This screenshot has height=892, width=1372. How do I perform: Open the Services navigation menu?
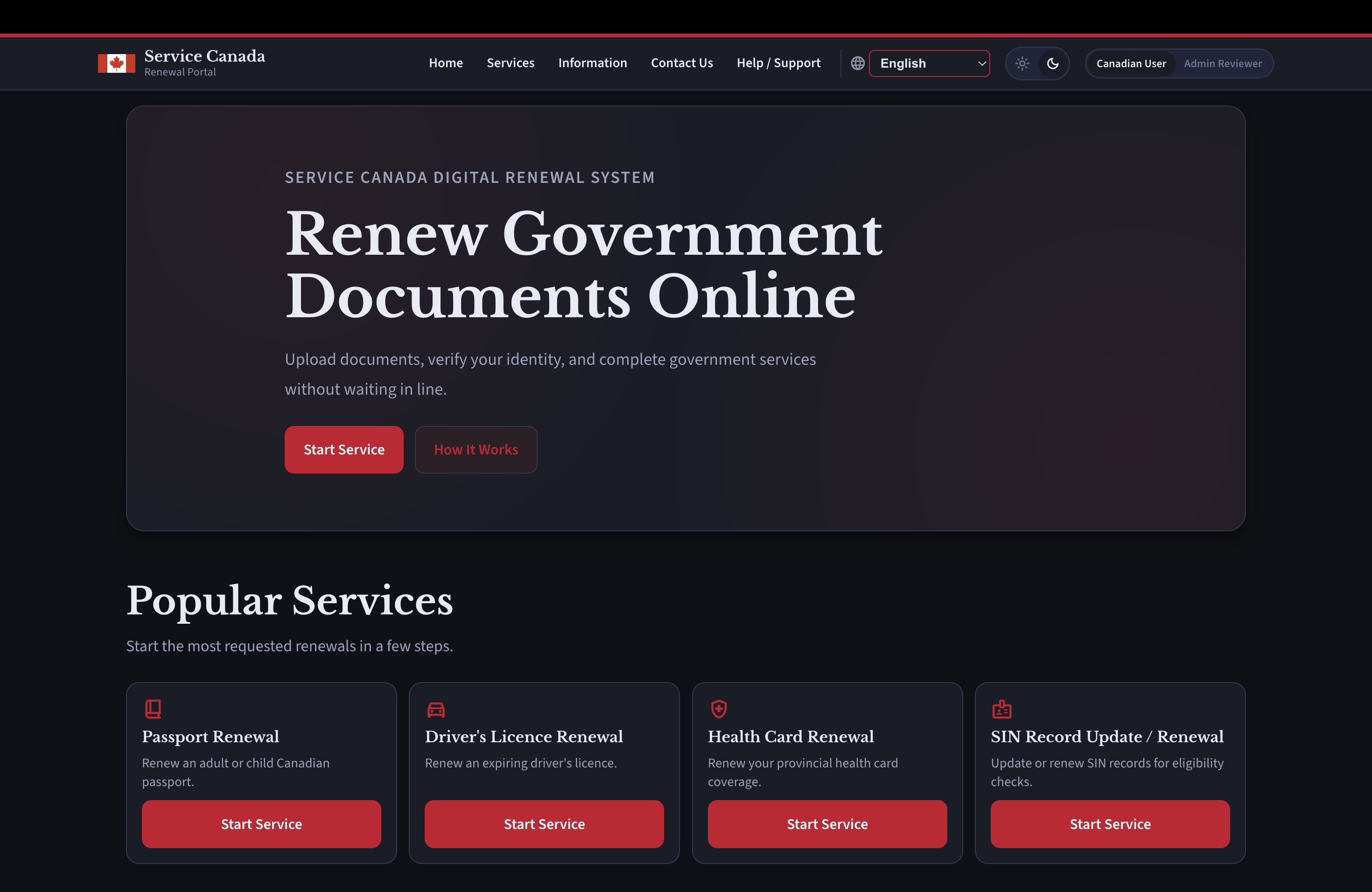tap(510, 63)
